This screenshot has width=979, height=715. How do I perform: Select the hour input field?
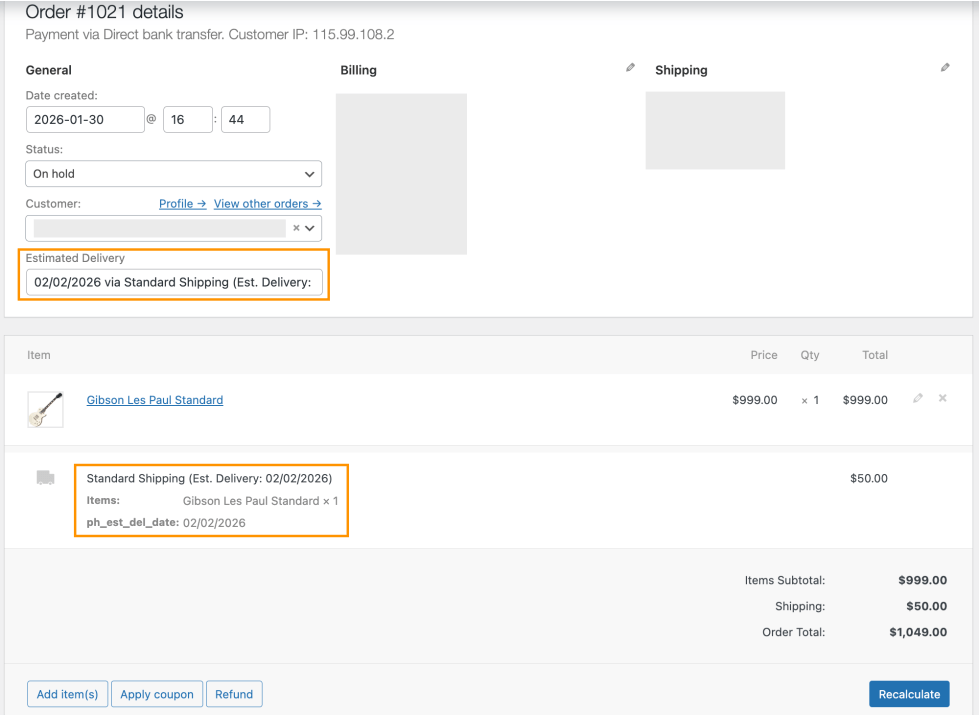pos(186,119)
